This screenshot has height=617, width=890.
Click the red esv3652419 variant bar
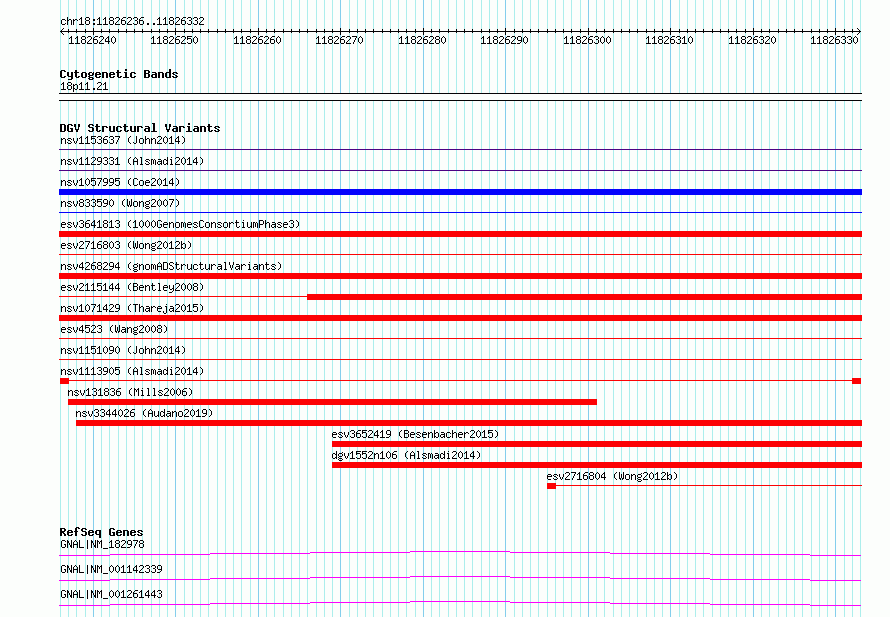[x=597, y=444]
